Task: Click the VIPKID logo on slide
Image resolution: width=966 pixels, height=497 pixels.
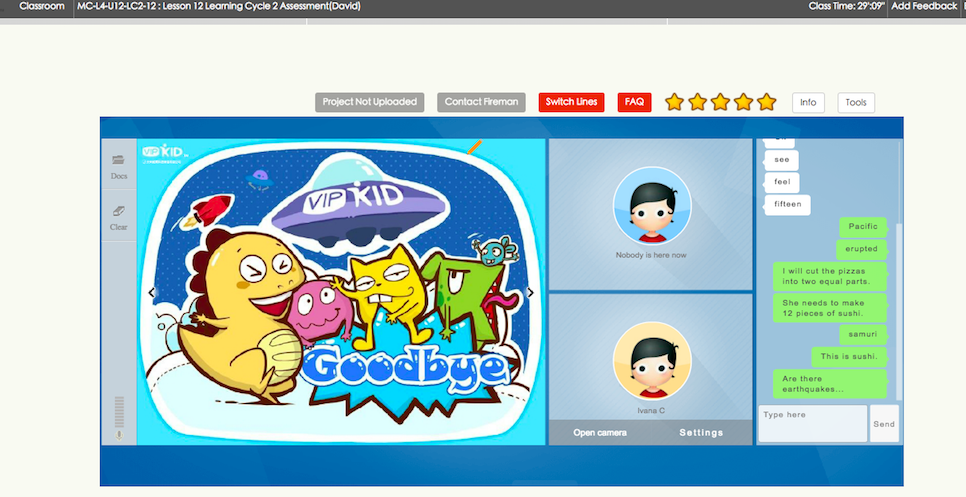Action: [163, 153]
